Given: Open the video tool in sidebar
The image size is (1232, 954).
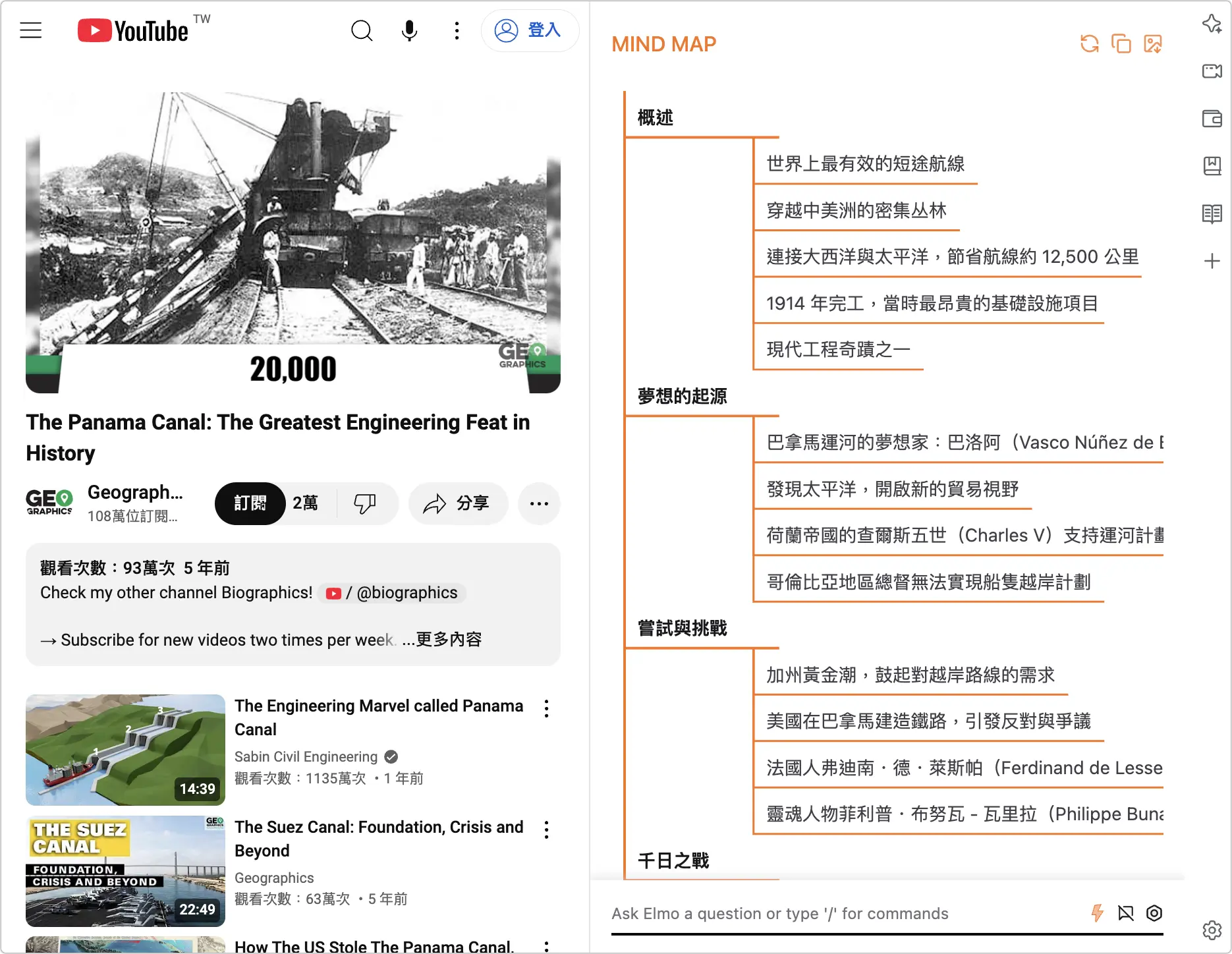Looking at the screenshot, I should 1212,71.
